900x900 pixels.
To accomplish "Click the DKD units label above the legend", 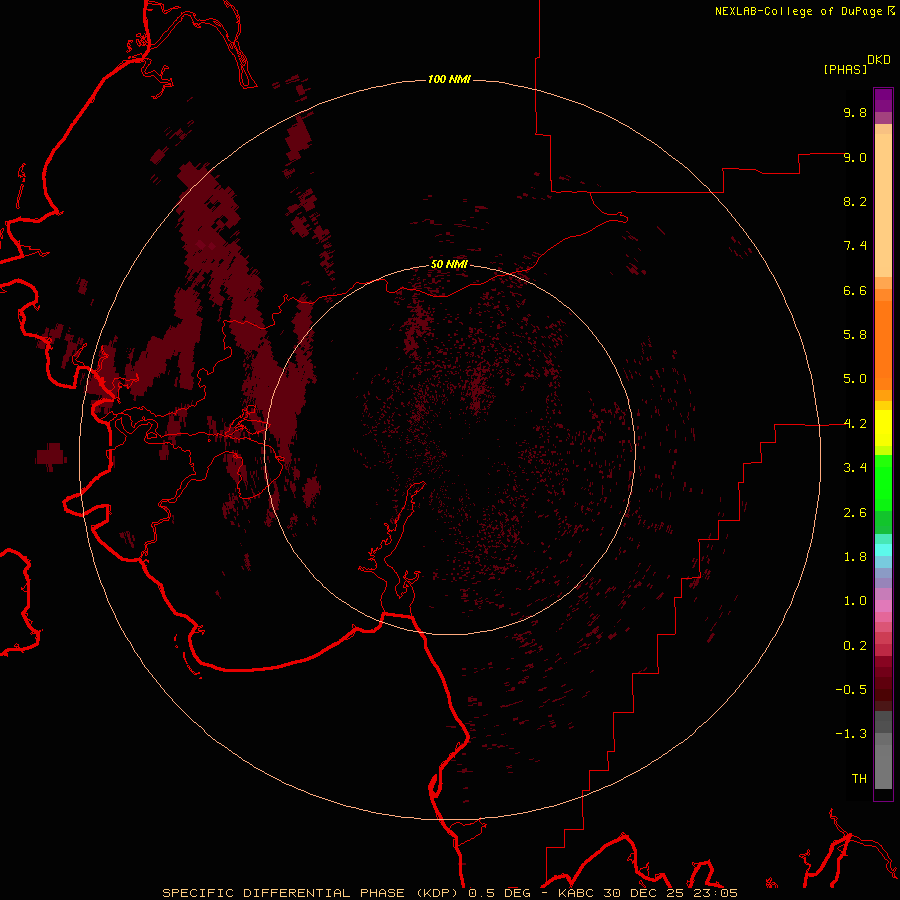I will (879, 60).
